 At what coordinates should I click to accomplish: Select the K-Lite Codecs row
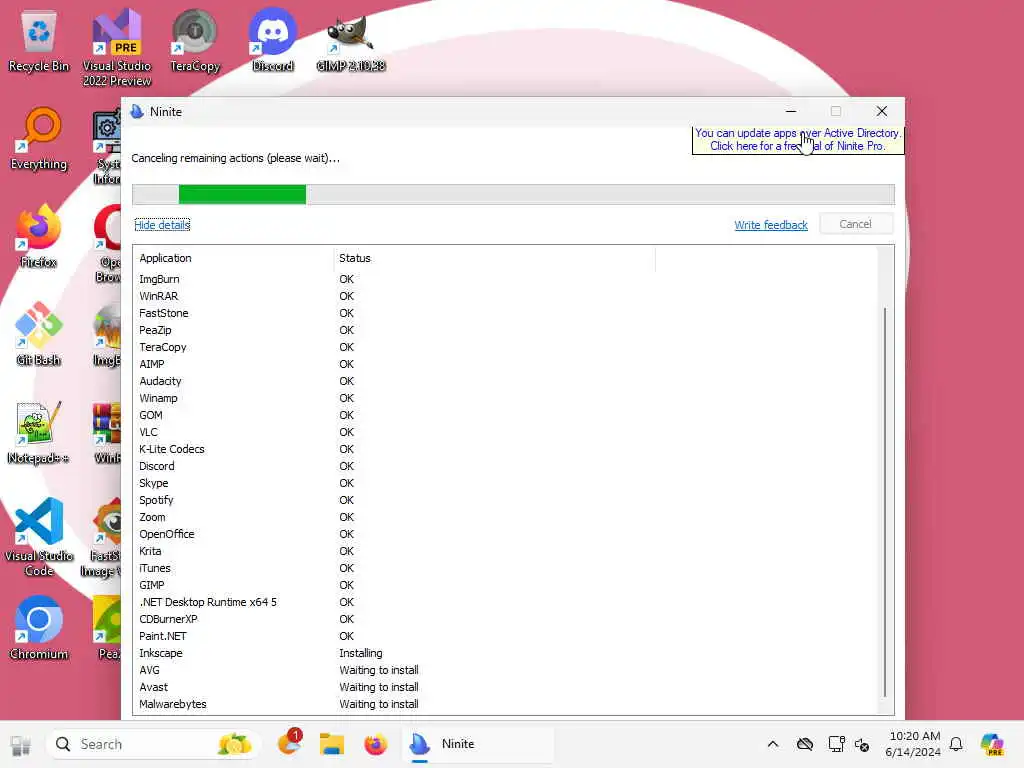[x=505, y=449]
